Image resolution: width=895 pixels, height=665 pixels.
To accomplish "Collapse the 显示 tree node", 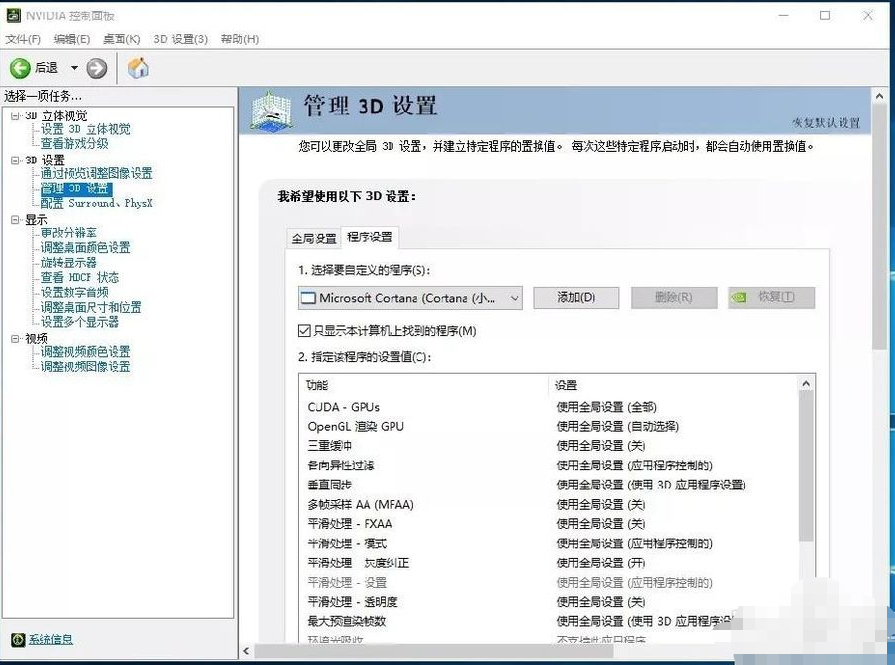I will click(15, 220).
